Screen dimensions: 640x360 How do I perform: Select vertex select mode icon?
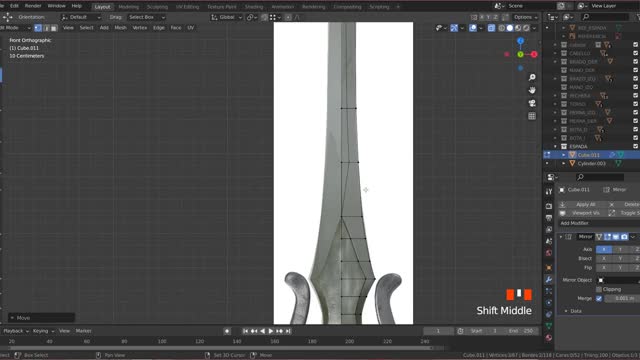tap(38, 28)
